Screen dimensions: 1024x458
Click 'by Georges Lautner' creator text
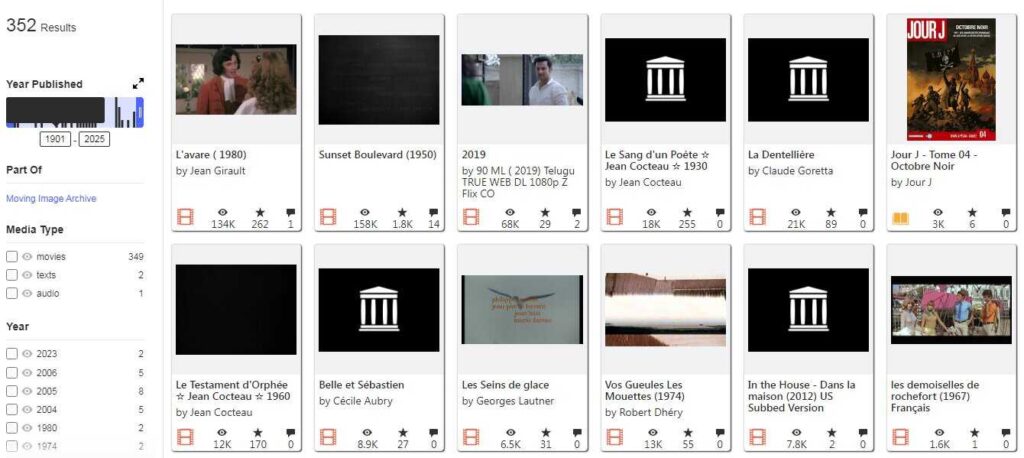coord(507,401)
